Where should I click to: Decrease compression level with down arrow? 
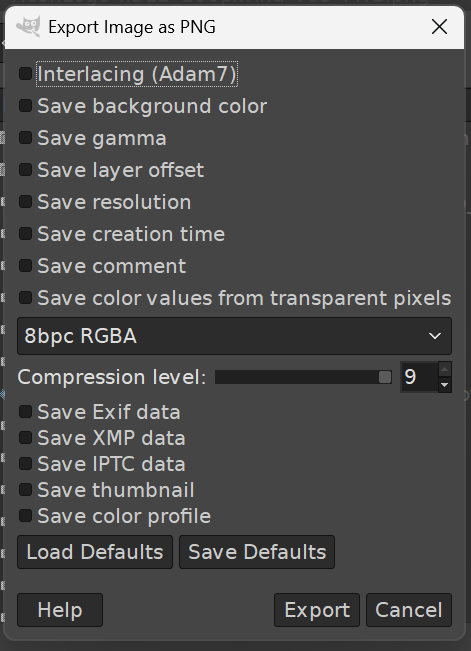[x=444, y=385]
